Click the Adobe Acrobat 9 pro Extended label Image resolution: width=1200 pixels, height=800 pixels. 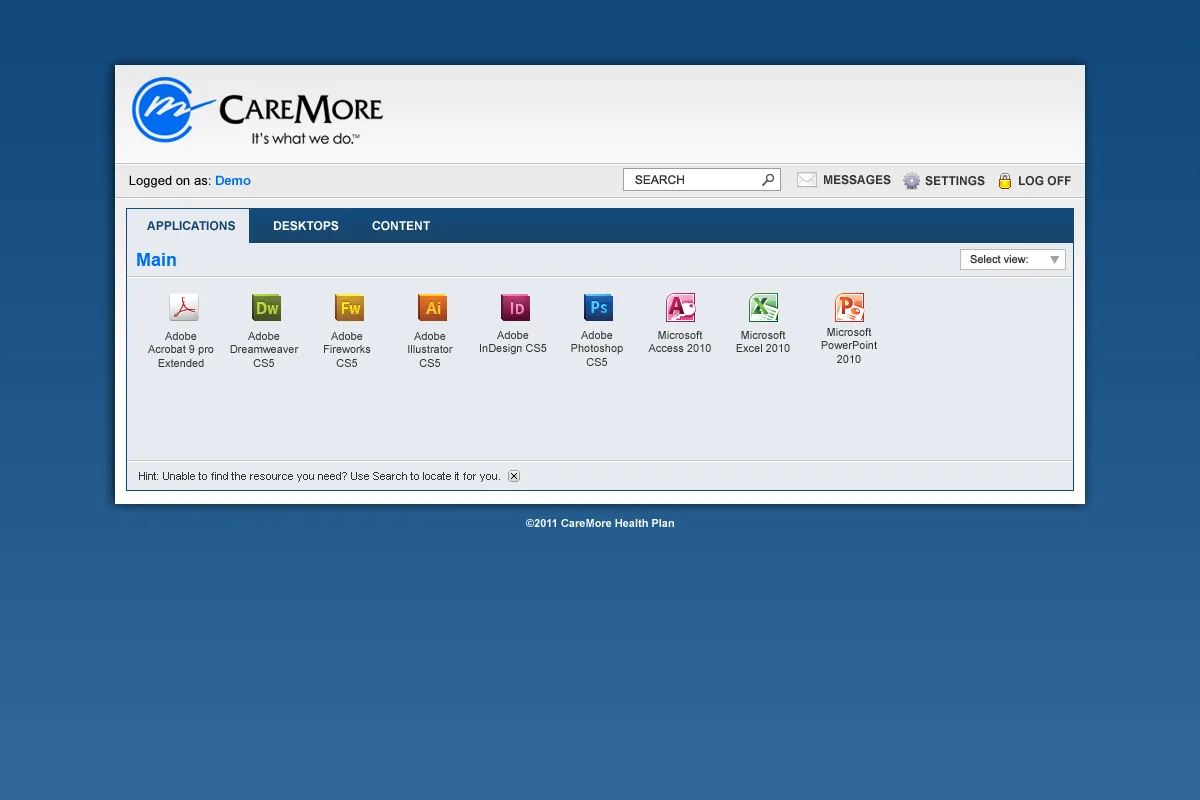(181, 350)
